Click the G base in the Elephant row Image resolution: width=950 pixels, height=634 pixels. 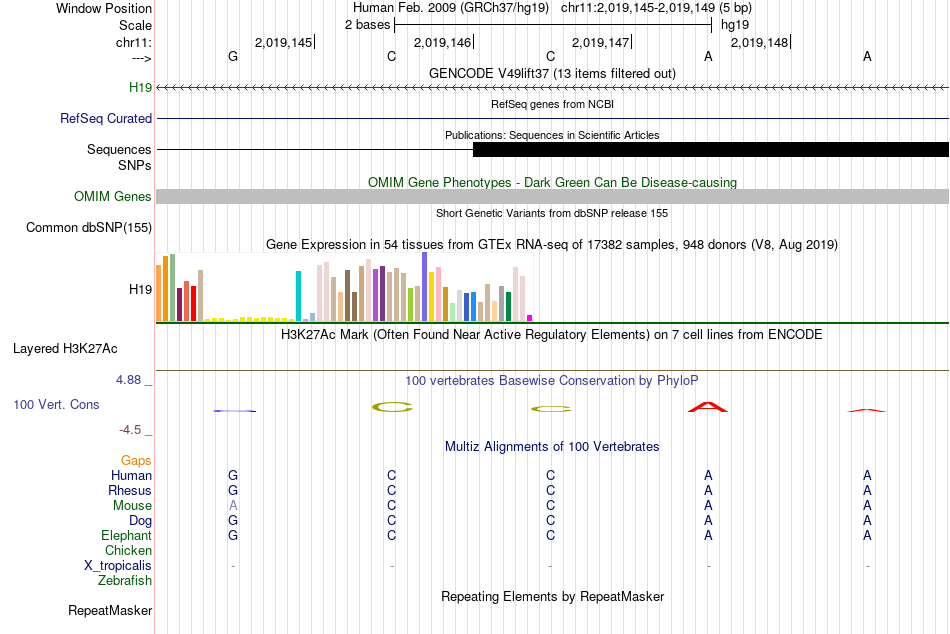pos(233,535)
